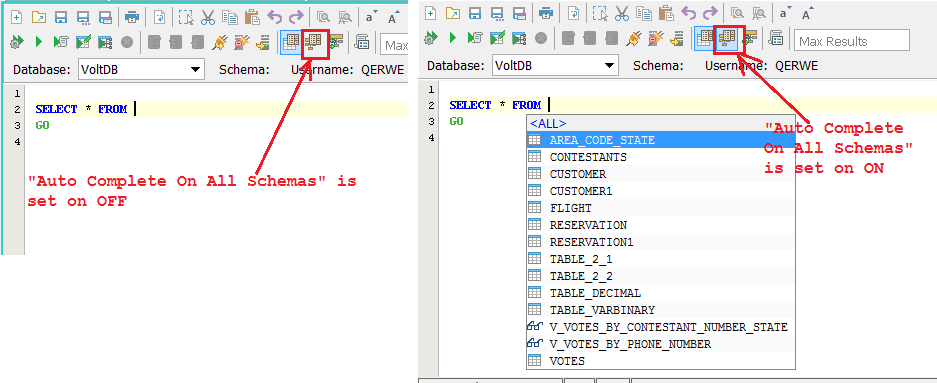Choose CUSTOMER table suggestion
The image size is (937, 383).
coord(660,174)
